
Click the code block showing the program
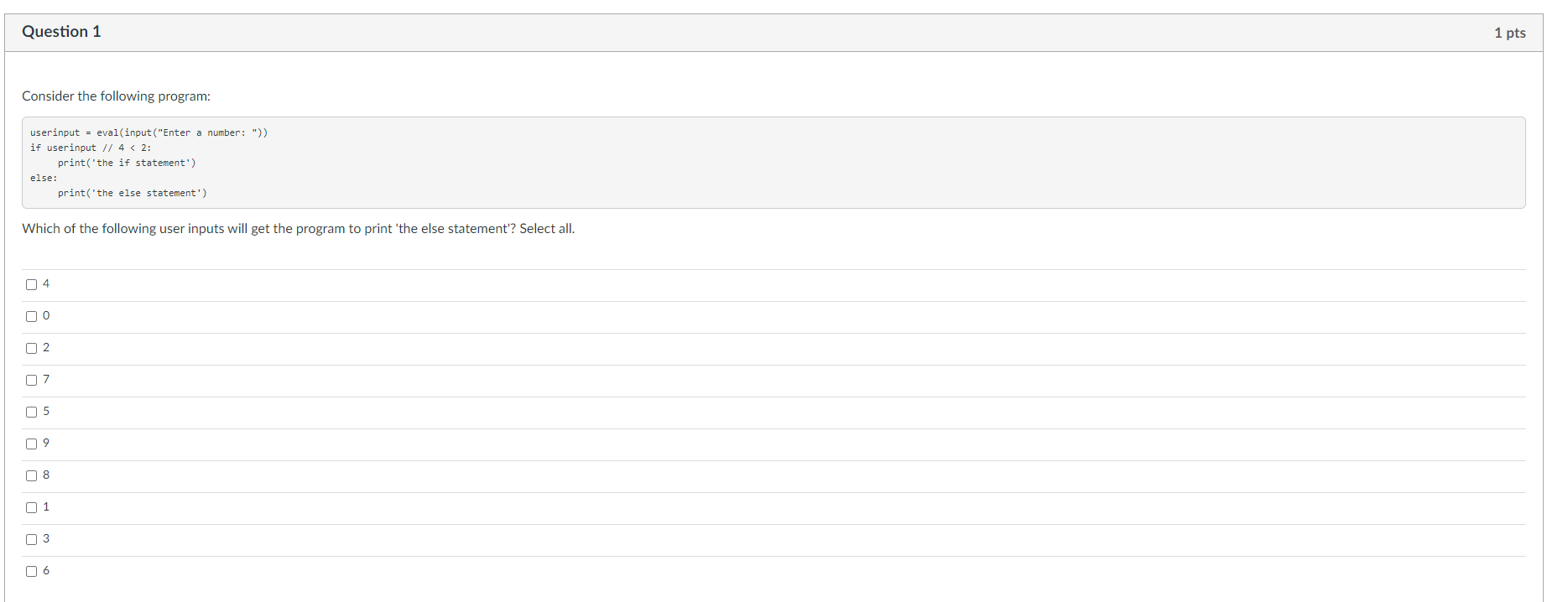coord(772,162)
